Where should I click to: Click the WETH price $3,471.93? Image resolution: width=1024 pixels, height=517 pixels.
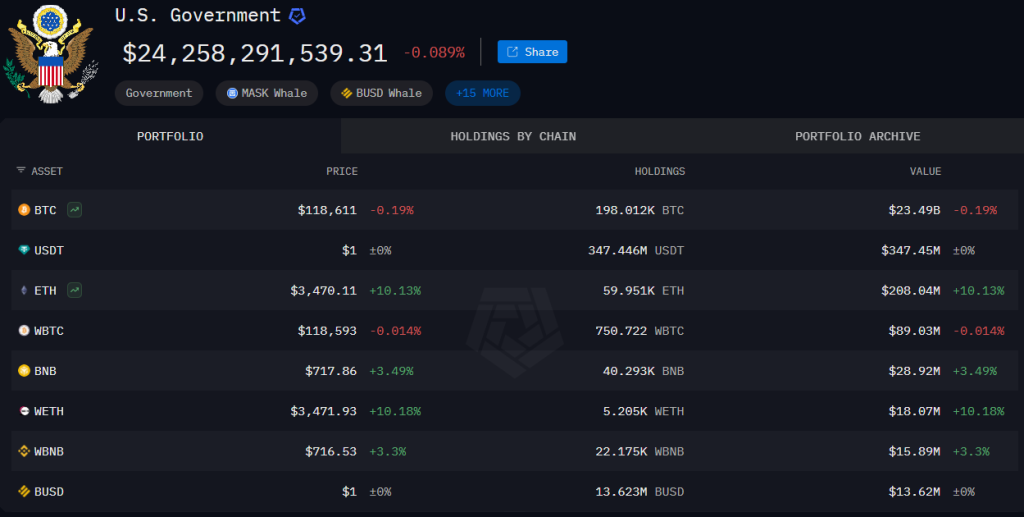coord(323,411)
